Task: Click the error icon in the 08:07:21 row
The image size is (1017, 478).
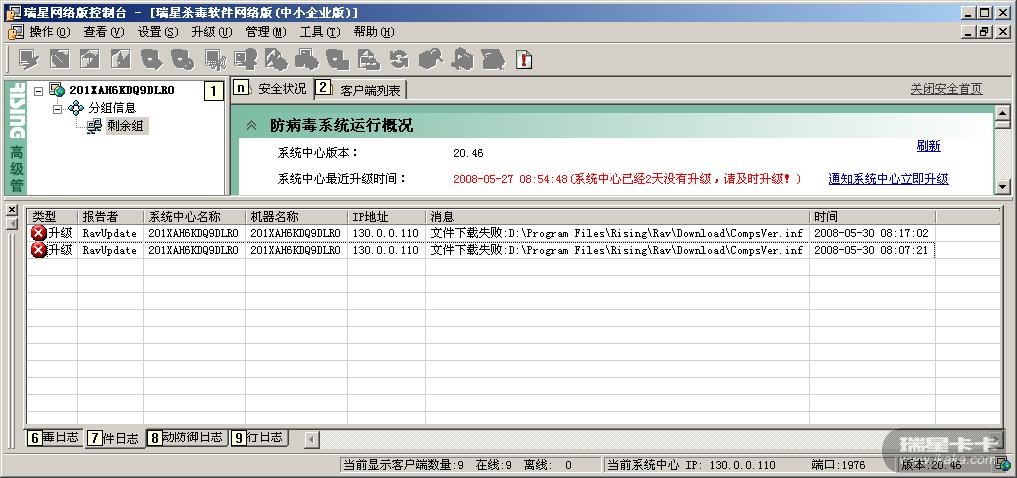Action: (39, 250)
